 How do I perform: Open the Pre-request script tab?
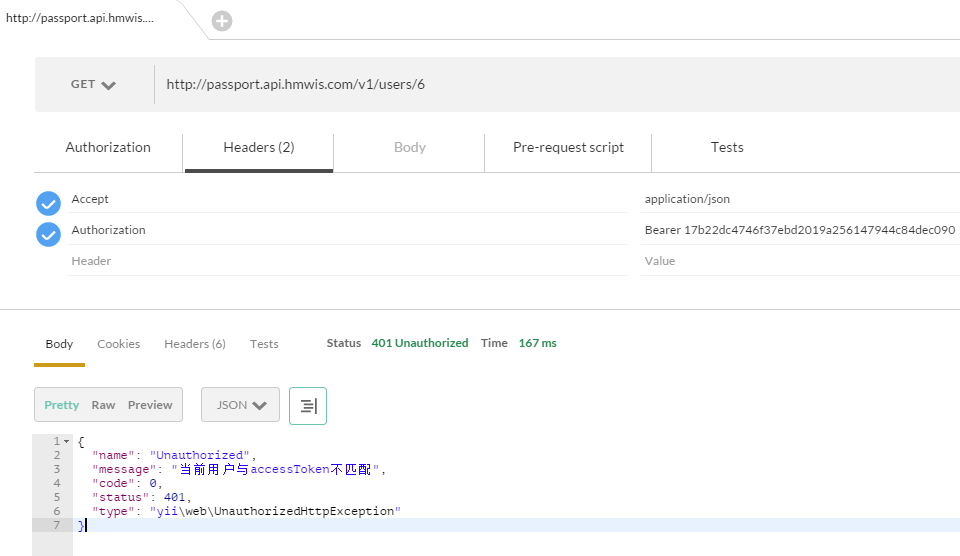568,148
